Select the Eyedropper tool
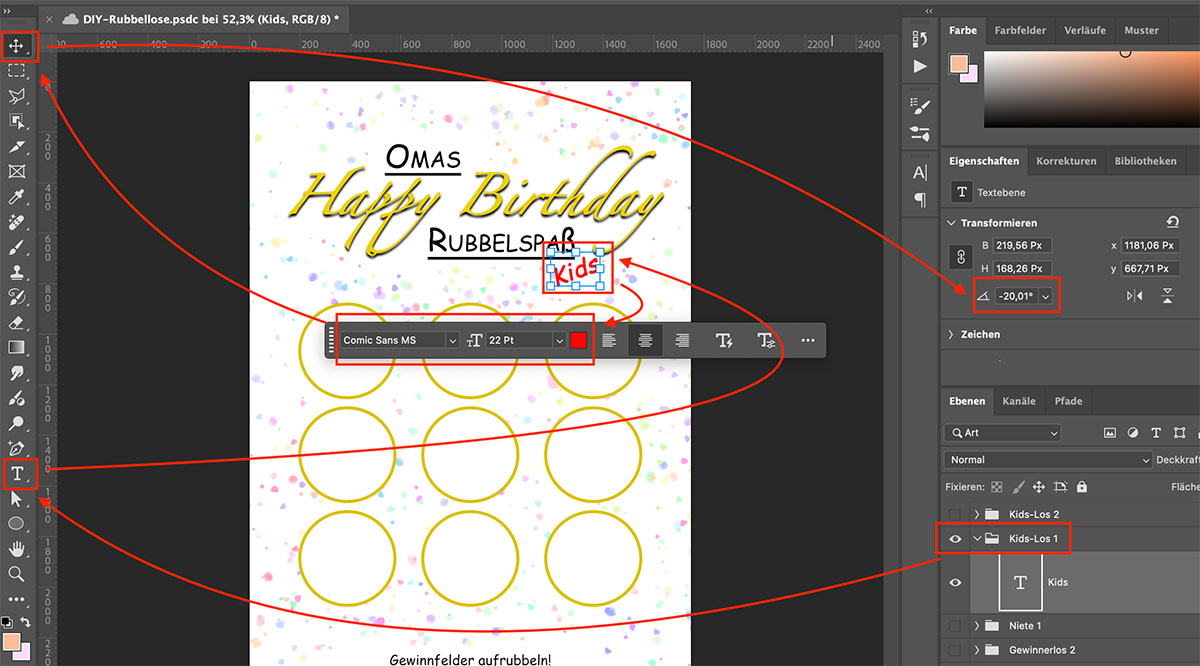This screenshot has width=1200, height=666. pos(17,197)
